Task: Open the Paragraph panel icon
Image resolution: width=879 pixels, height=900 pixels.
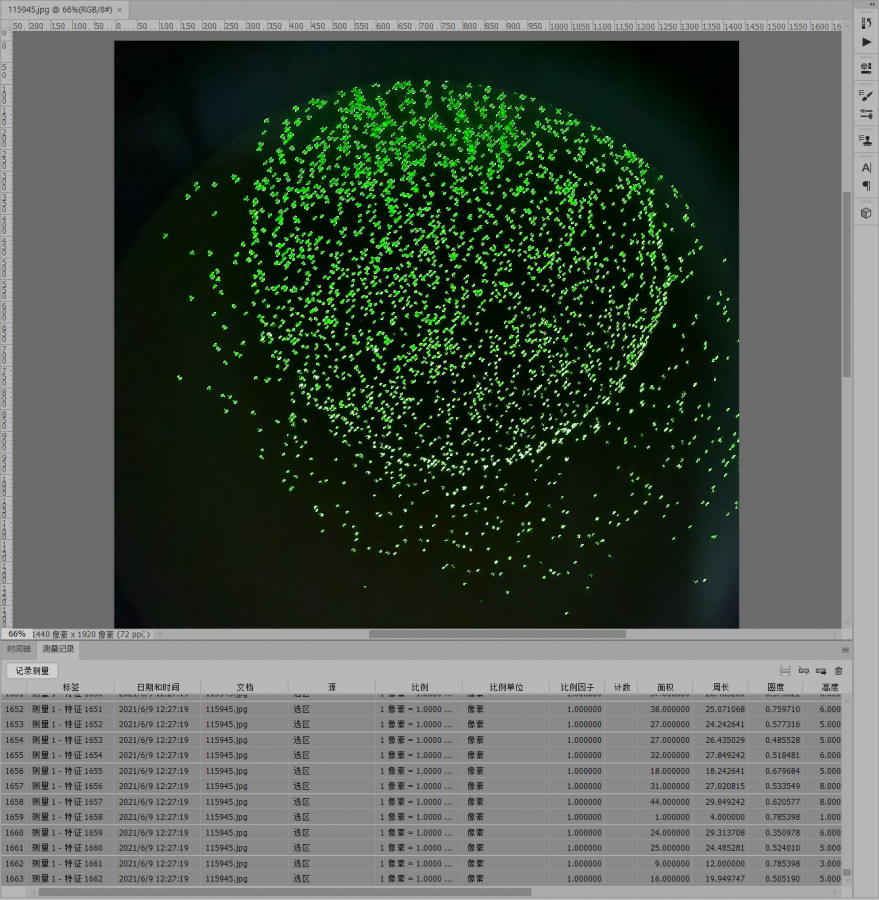Action: (x=866, y=186)
